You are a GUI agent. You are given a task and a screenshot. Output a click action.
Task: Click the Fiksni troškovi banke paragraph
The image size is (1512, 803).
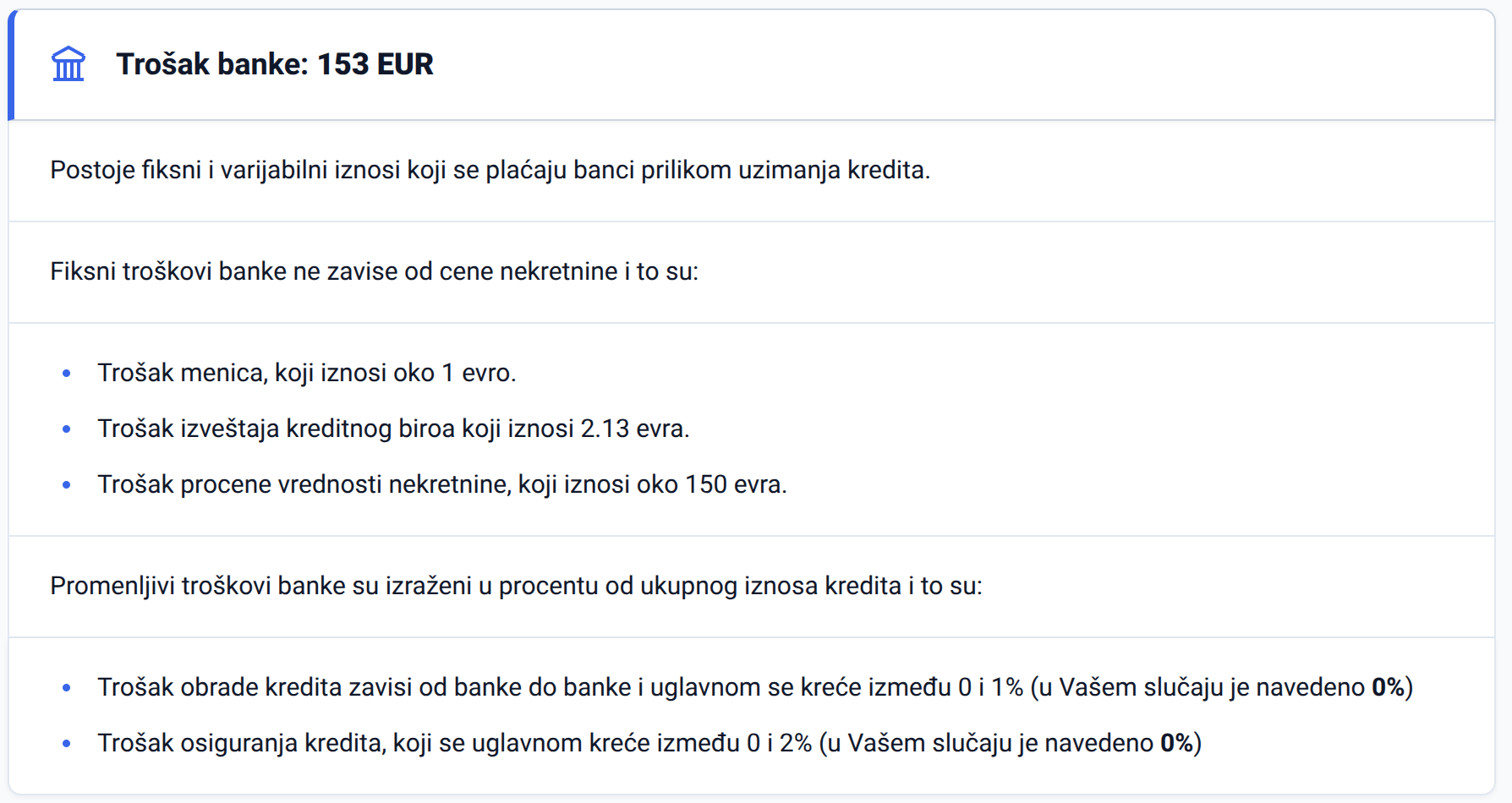375,271
